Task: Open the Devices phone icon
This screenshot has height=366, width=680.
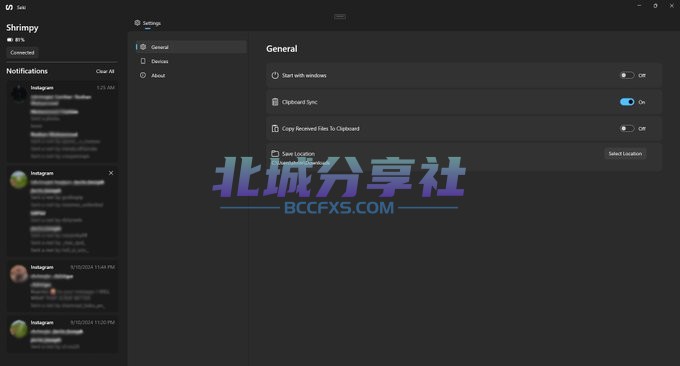Action: click(143, 61)
